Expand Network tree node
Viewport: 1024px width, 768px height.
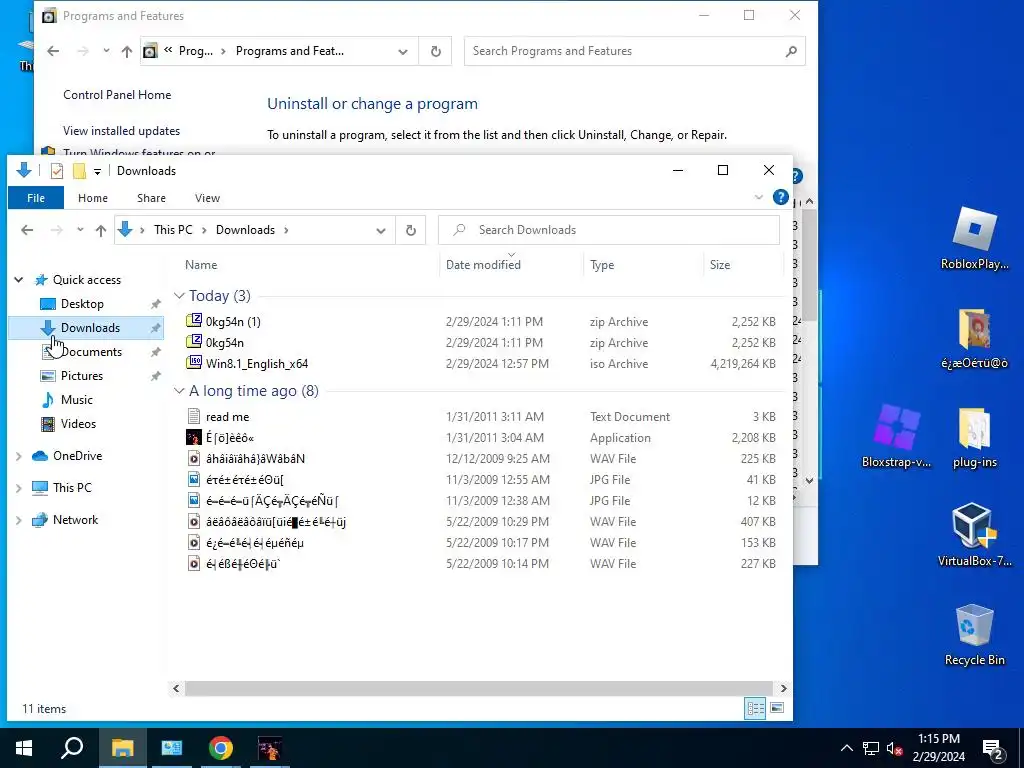[x=19, y=520]
